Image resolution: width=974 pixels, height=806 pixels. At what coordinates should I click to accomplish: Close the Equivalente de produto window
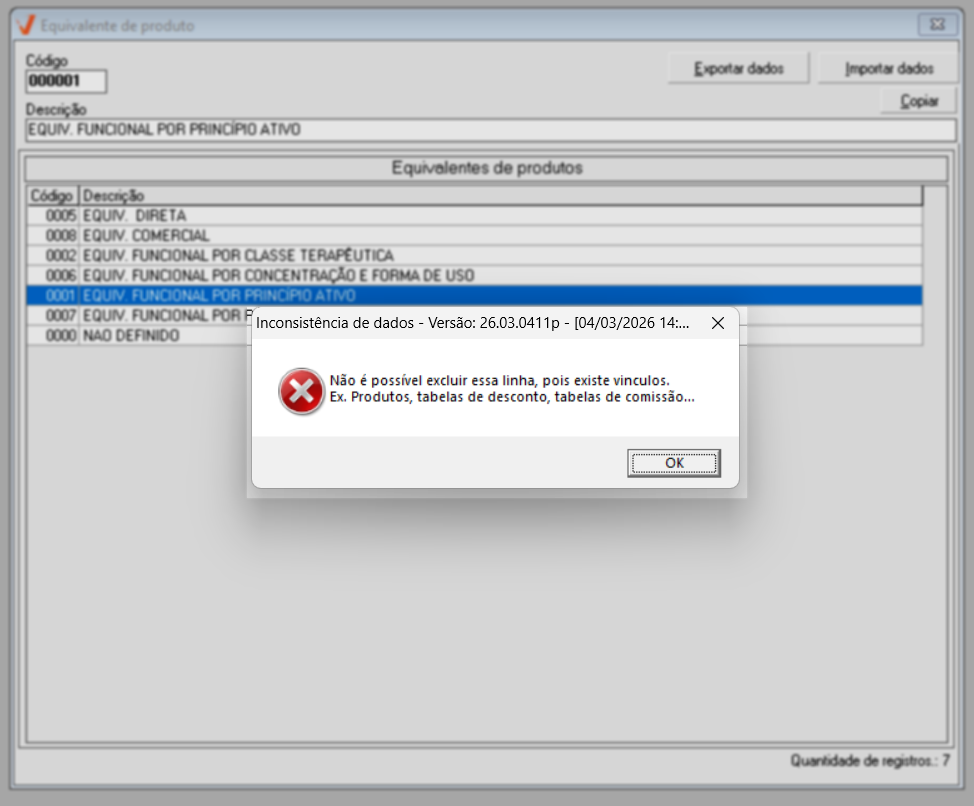pyautogui.click(x=937, y=25)
